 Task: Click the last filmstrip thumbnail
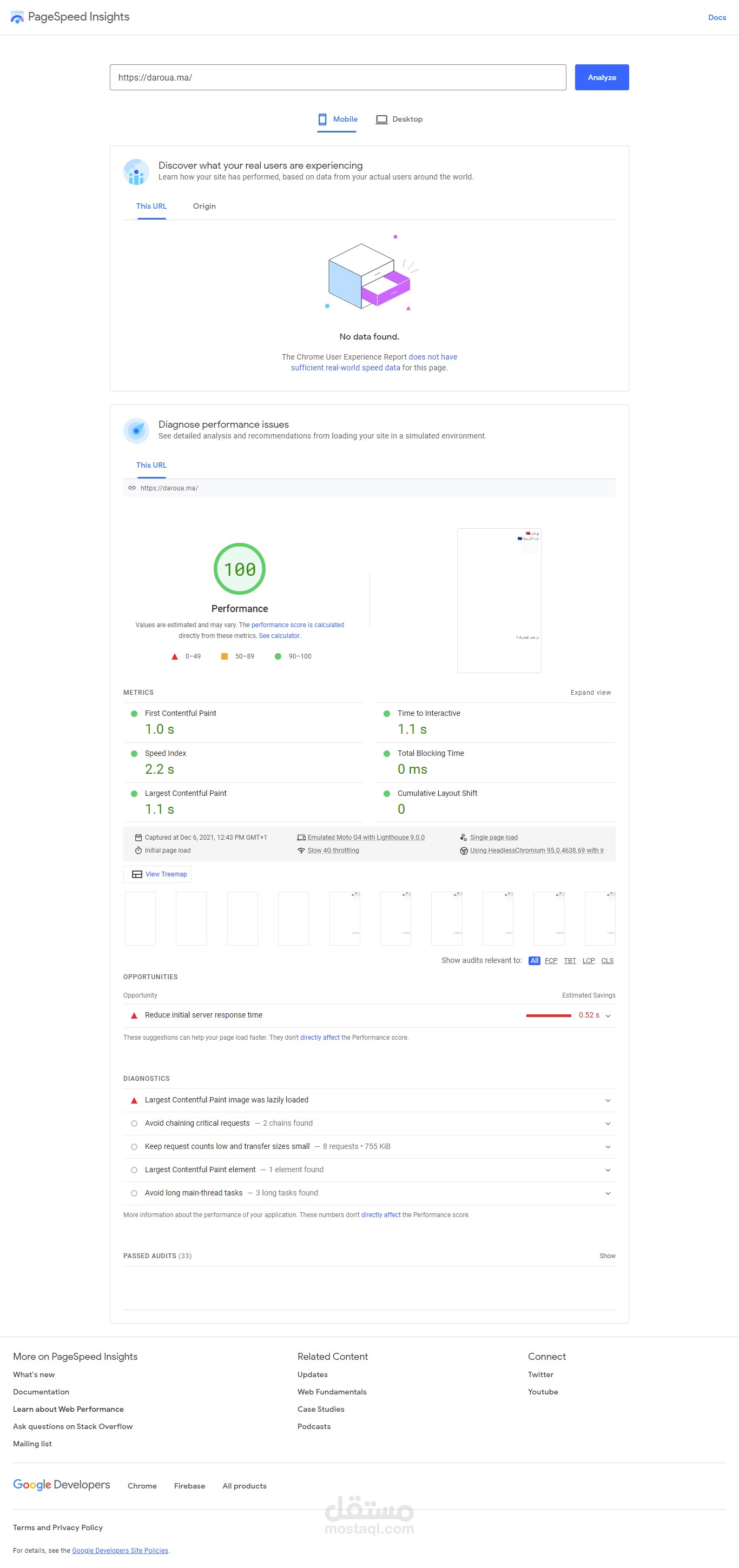[x=599, y=918]
